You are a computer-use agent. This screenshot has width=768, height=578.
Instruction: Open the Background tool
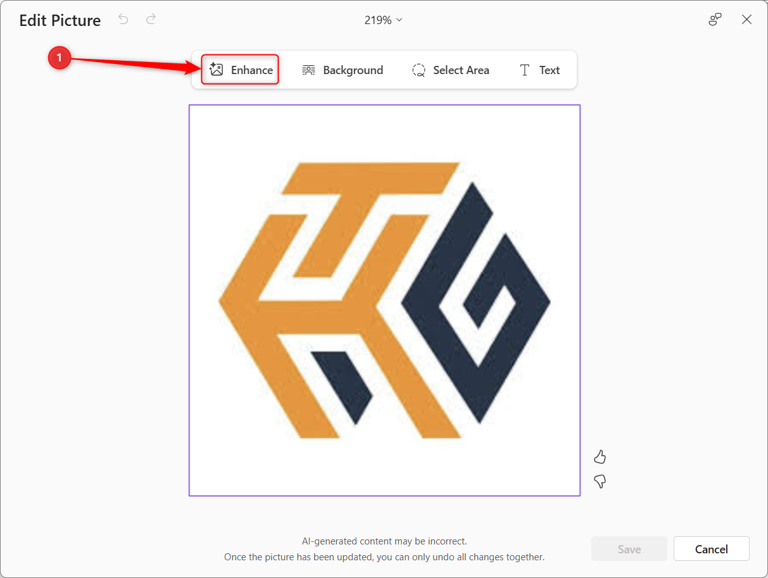click(342, 70)
